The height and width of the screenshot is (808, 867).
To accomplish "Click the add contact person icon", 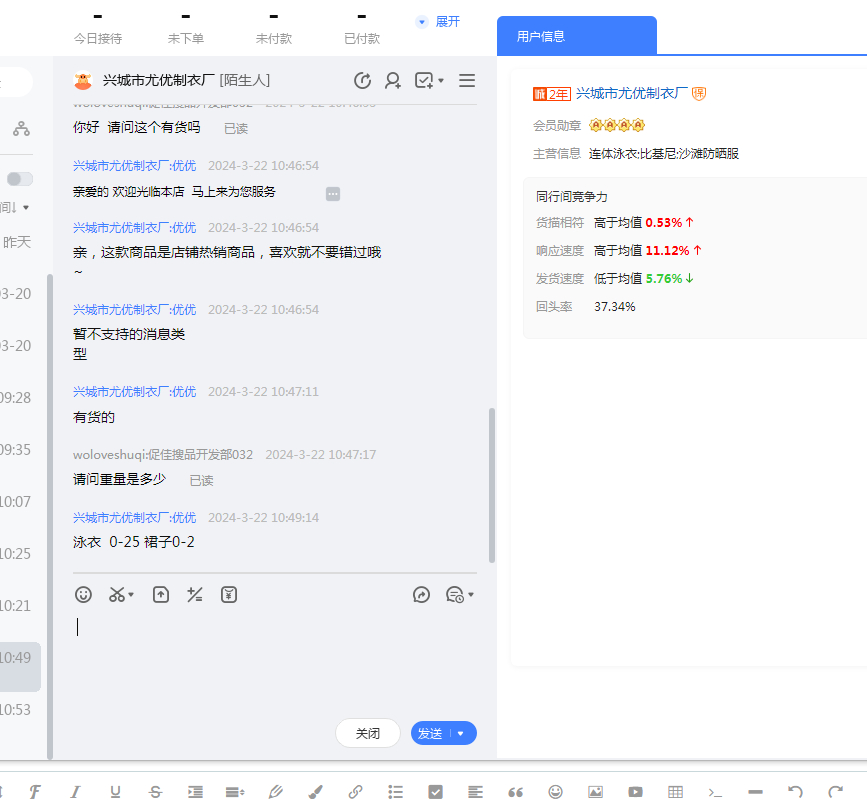I will click(x=393, y=81).
